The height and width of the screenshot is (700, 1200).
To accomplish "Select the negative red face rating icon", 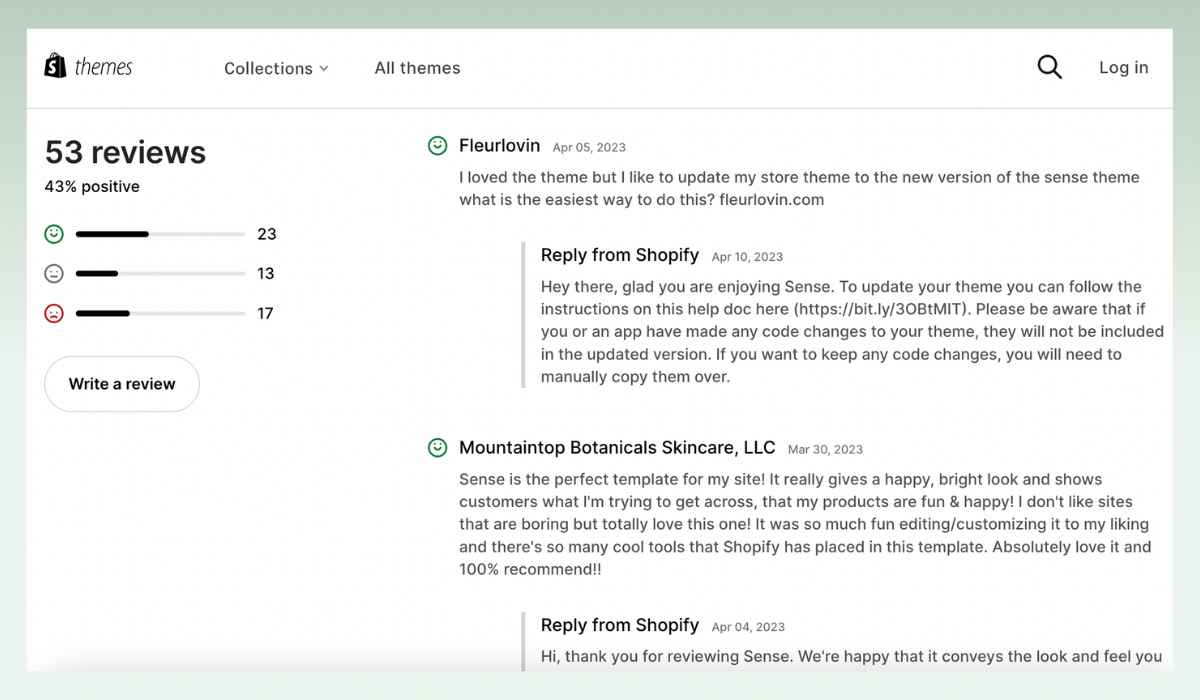I will click(54, 313).
